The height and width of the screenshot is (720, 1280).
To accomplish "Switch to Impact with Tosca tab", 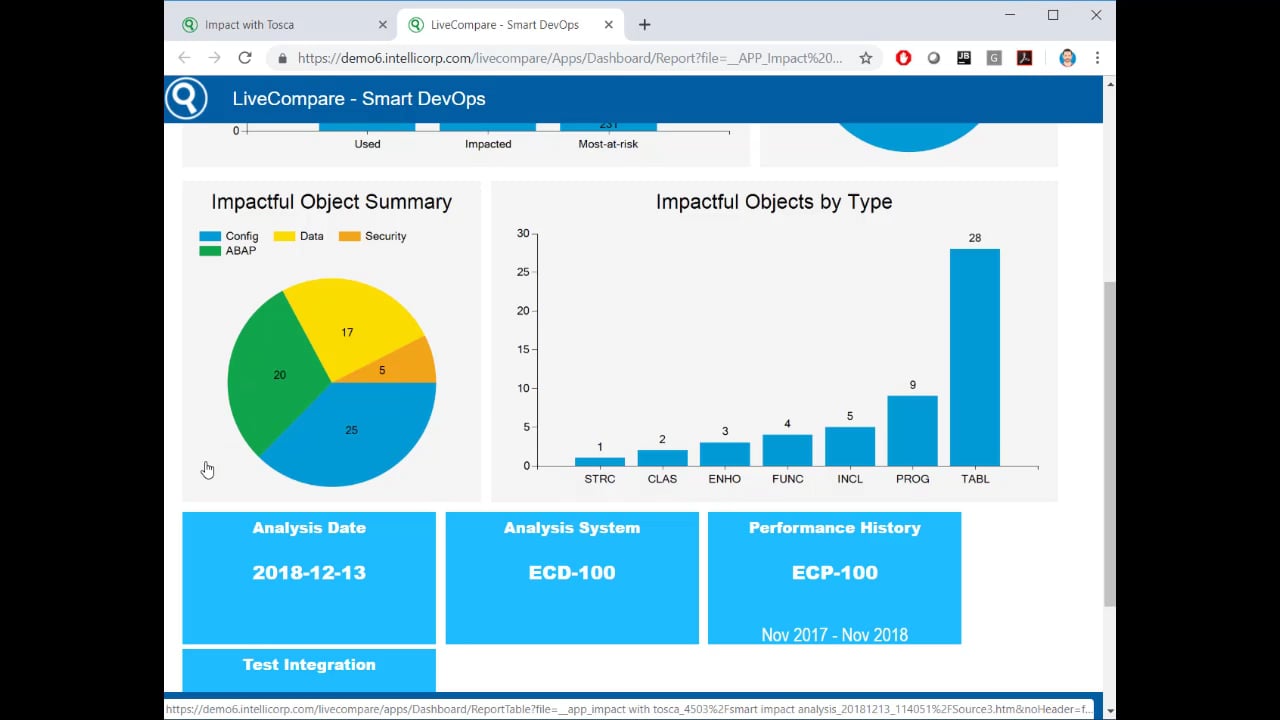I will 284,25.
